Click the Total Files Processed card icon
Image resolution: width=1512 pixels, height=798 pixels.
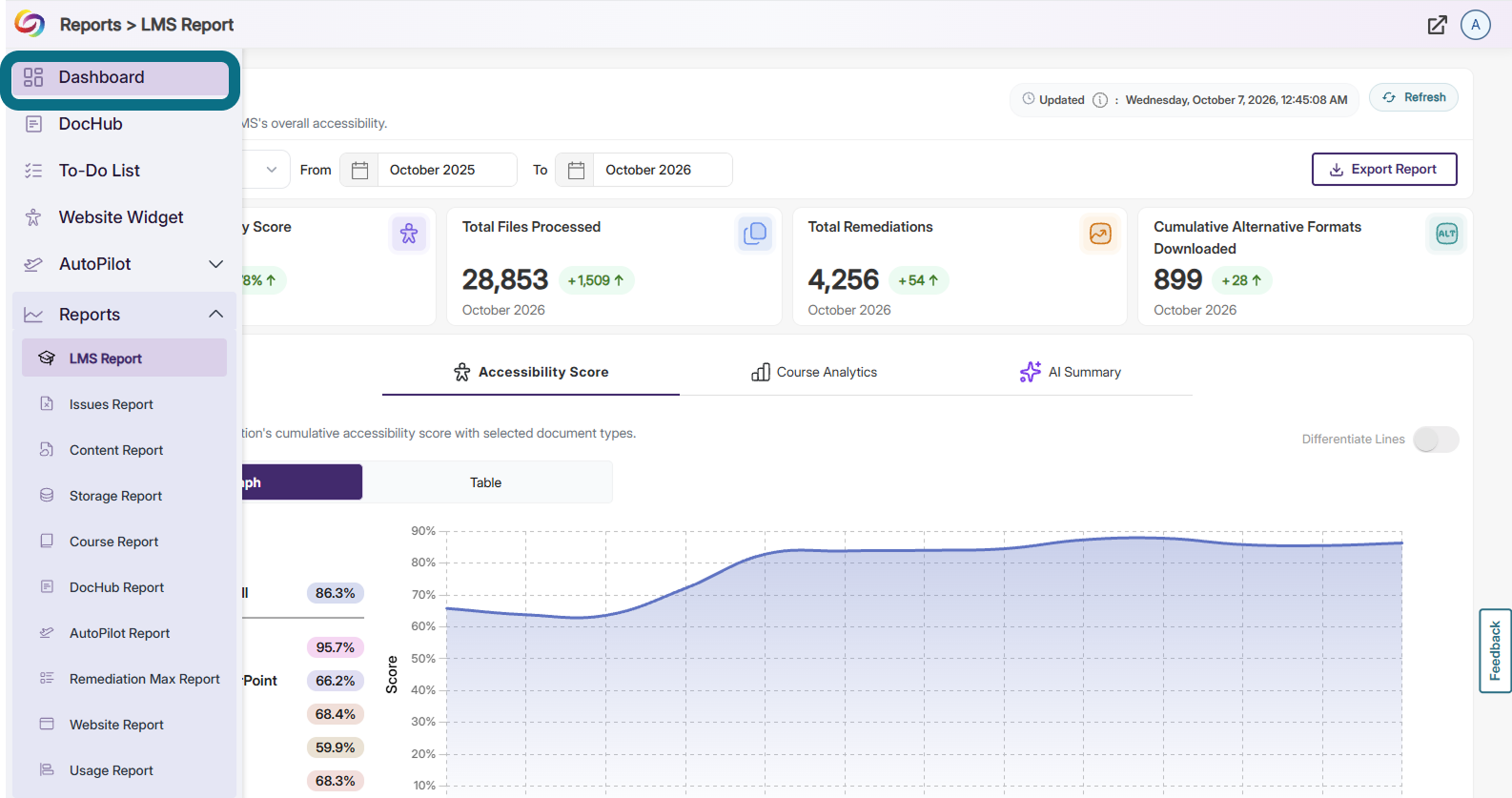pos(755,234)
